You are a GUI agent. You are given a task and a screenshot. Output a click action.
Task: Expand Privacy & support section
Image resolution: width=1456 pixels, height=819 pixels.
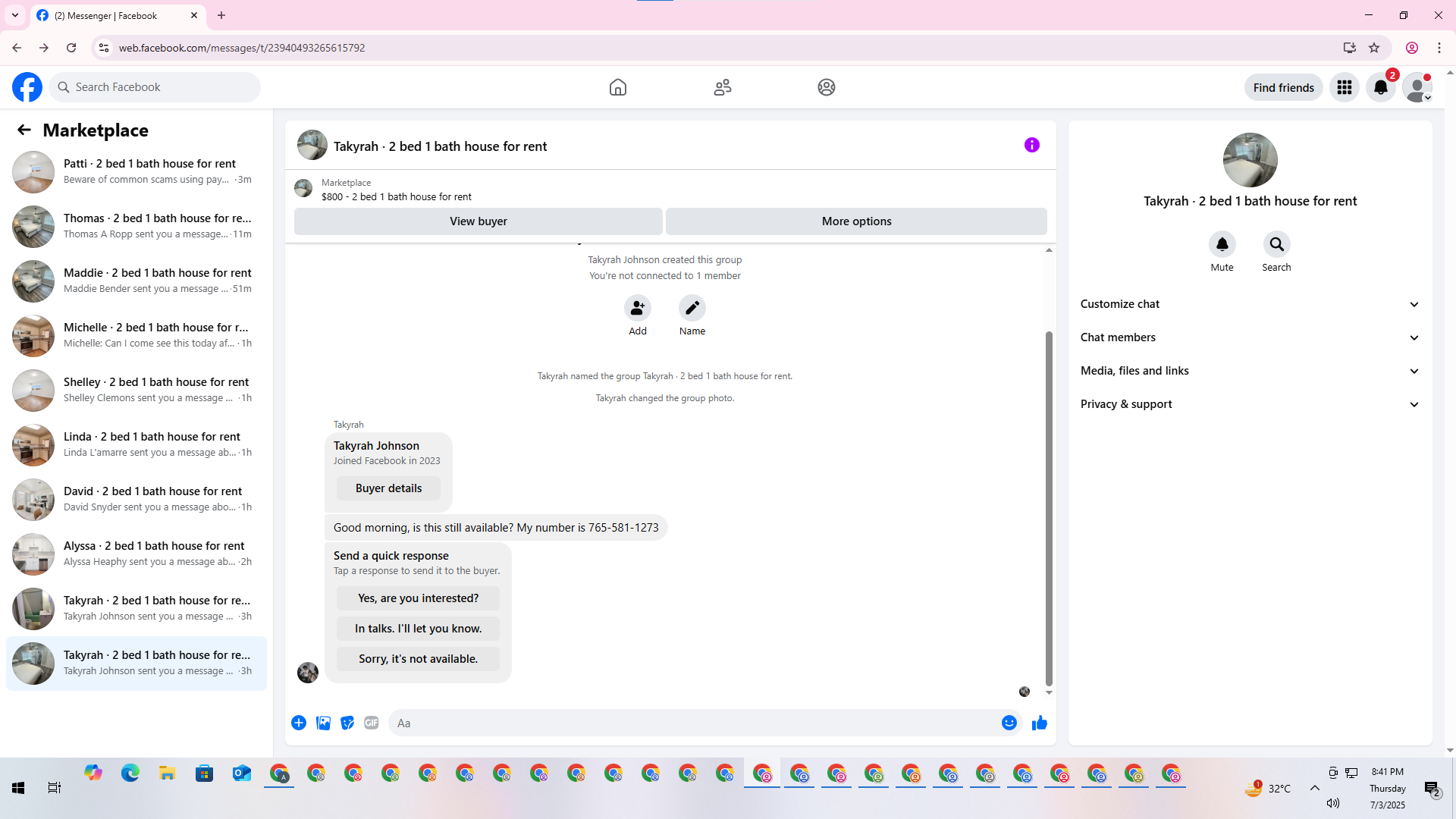(x=1249, y=404)
